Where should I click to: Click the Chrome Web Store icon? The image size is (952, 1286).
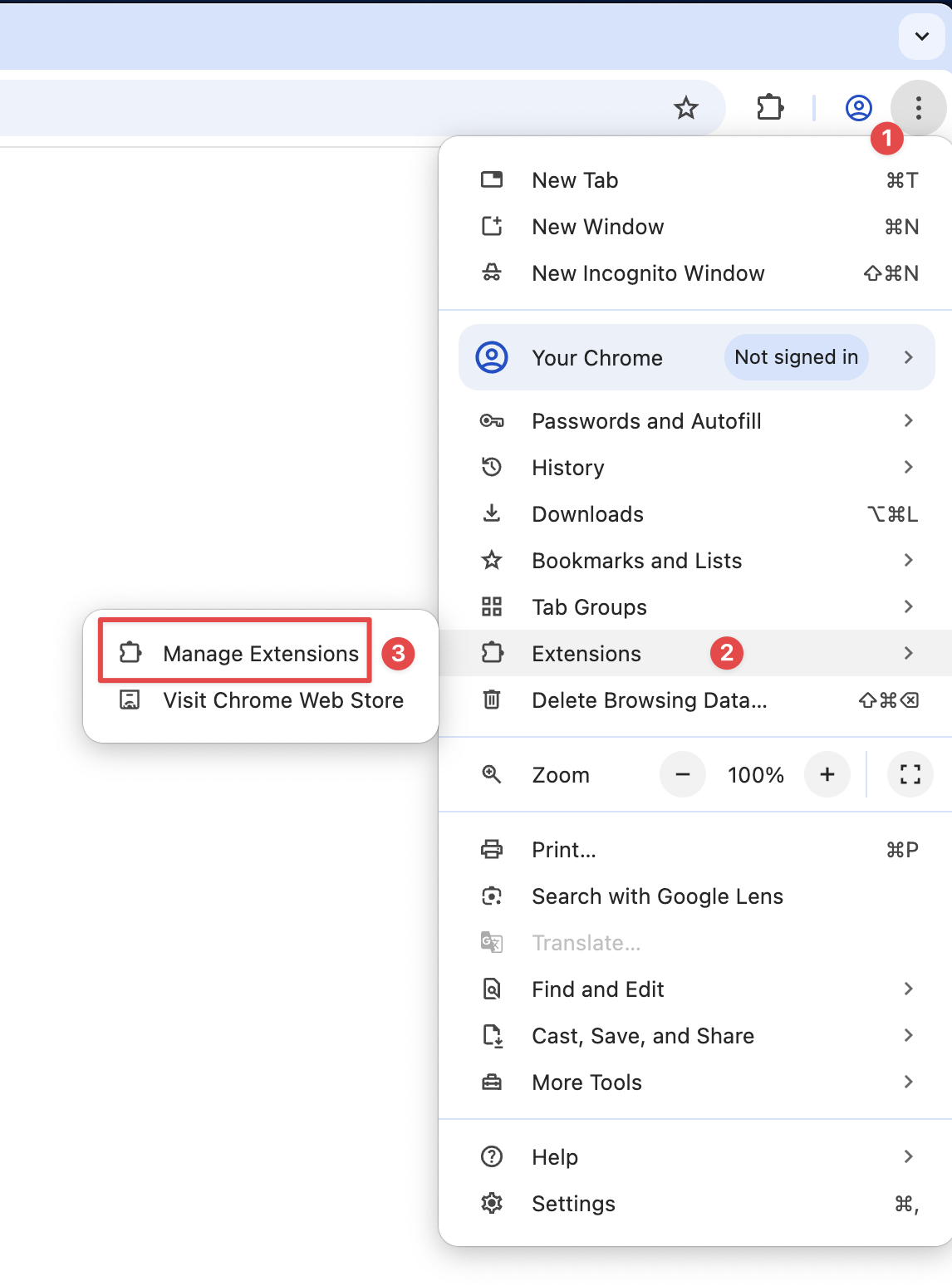click(130, 700)
